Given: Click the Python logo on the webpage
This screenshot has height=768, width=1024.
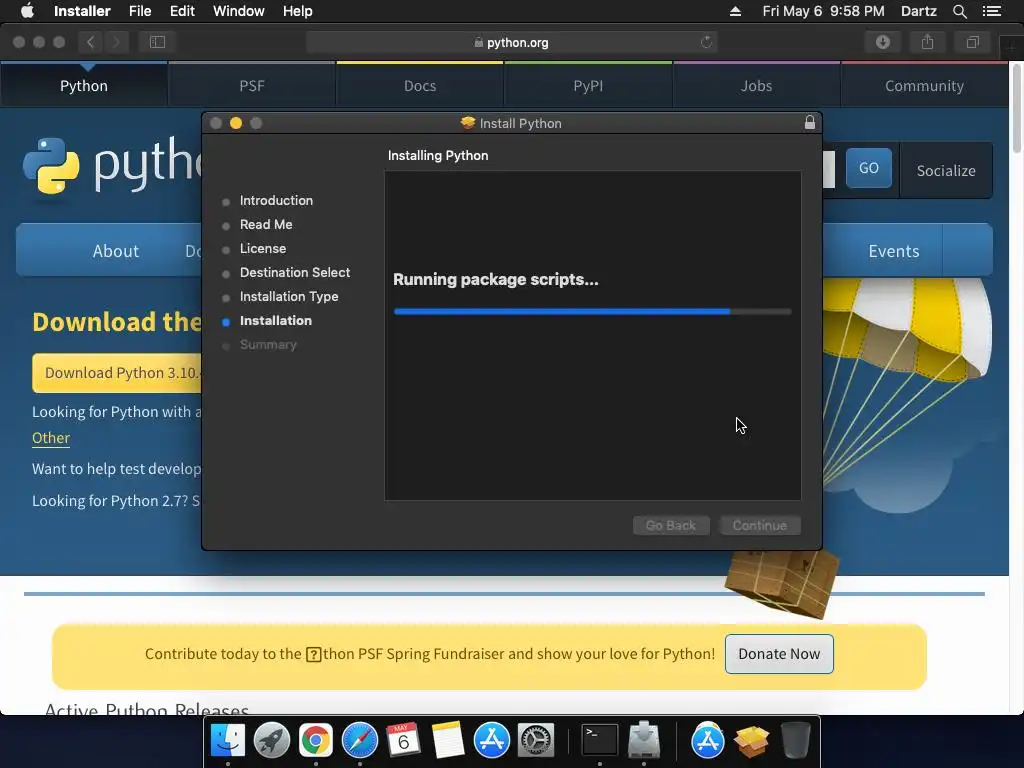Looking at the screenshot, I should pos(112,165).
